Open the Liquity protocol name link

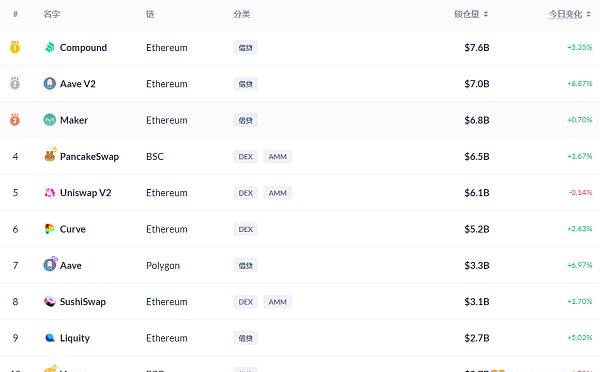(75, 338)
